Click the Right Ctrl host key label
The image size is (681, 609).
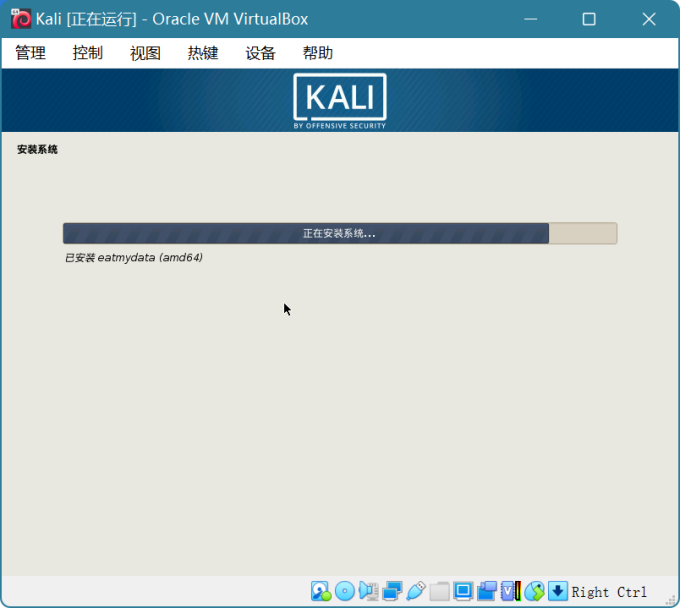(609, 592)
